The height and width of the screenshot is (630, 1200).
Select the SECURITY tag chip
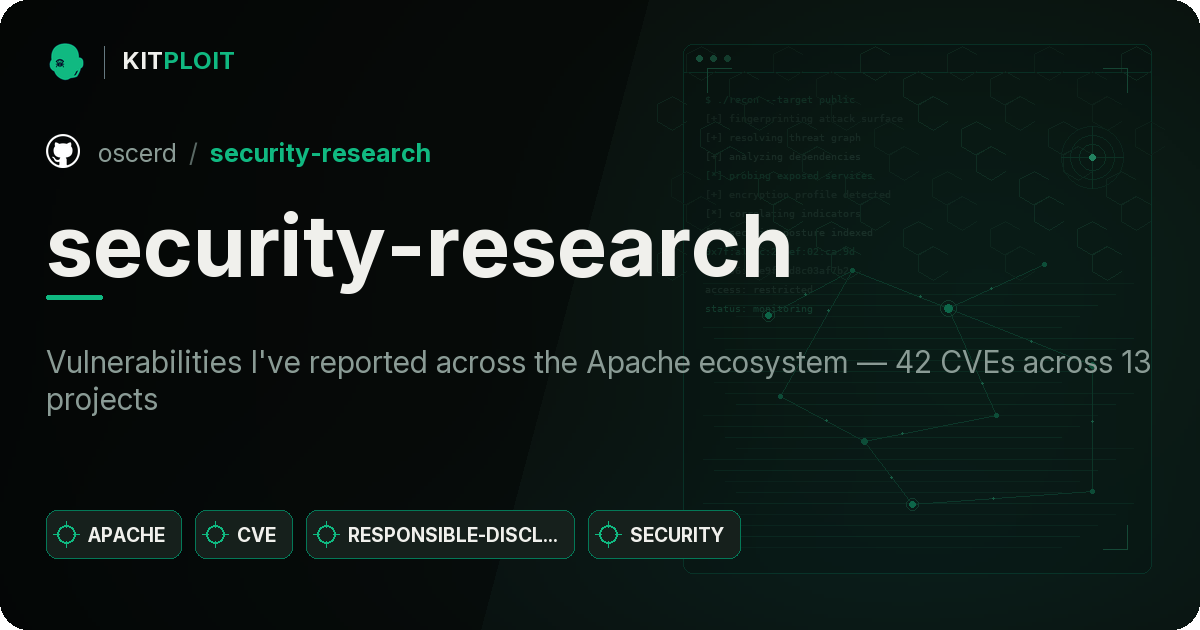[664, 534]
